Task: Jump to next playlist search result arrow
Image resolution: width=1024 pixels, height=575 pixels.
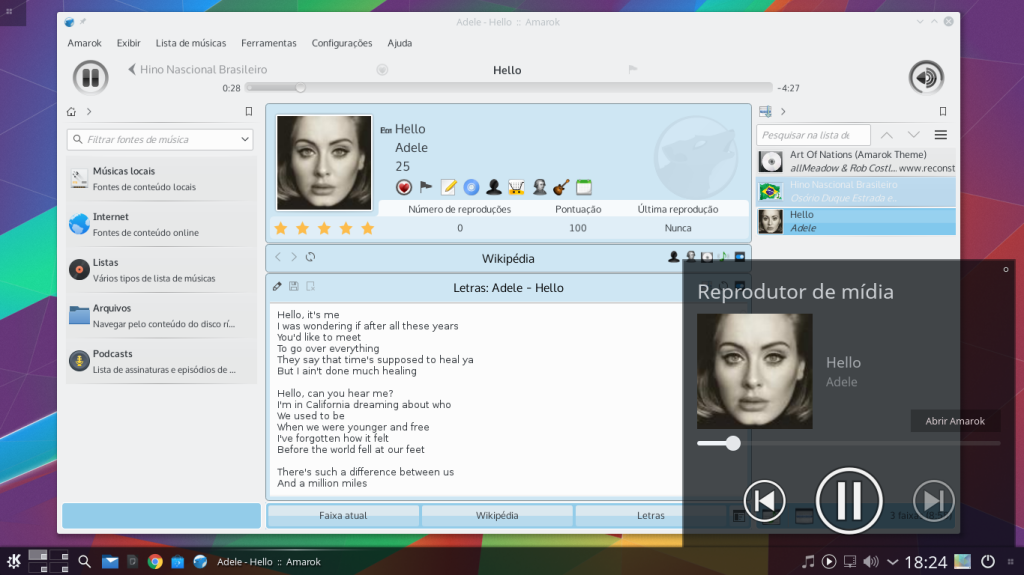Action: point(913,135)
